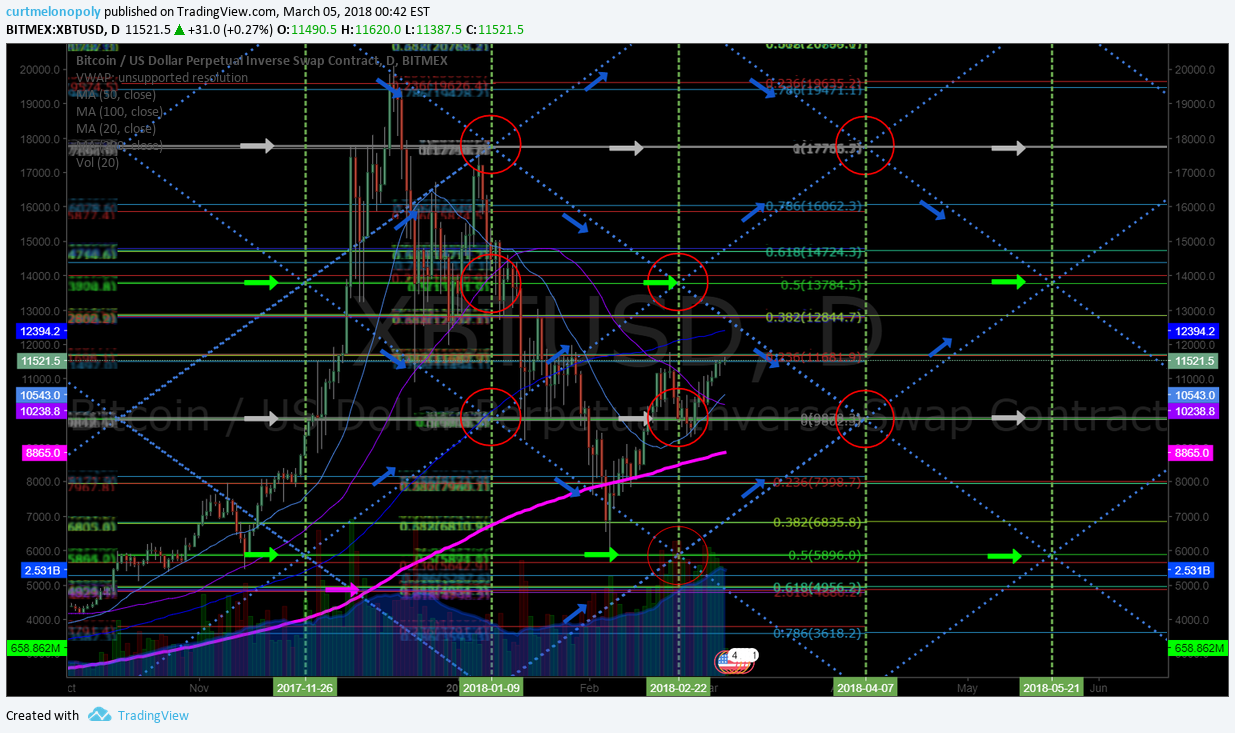Click the BITMEX:XBTUSD, D symbol text
This screenshot has width=1235, height=733.
pyautogui.click(x=63, y=30)
